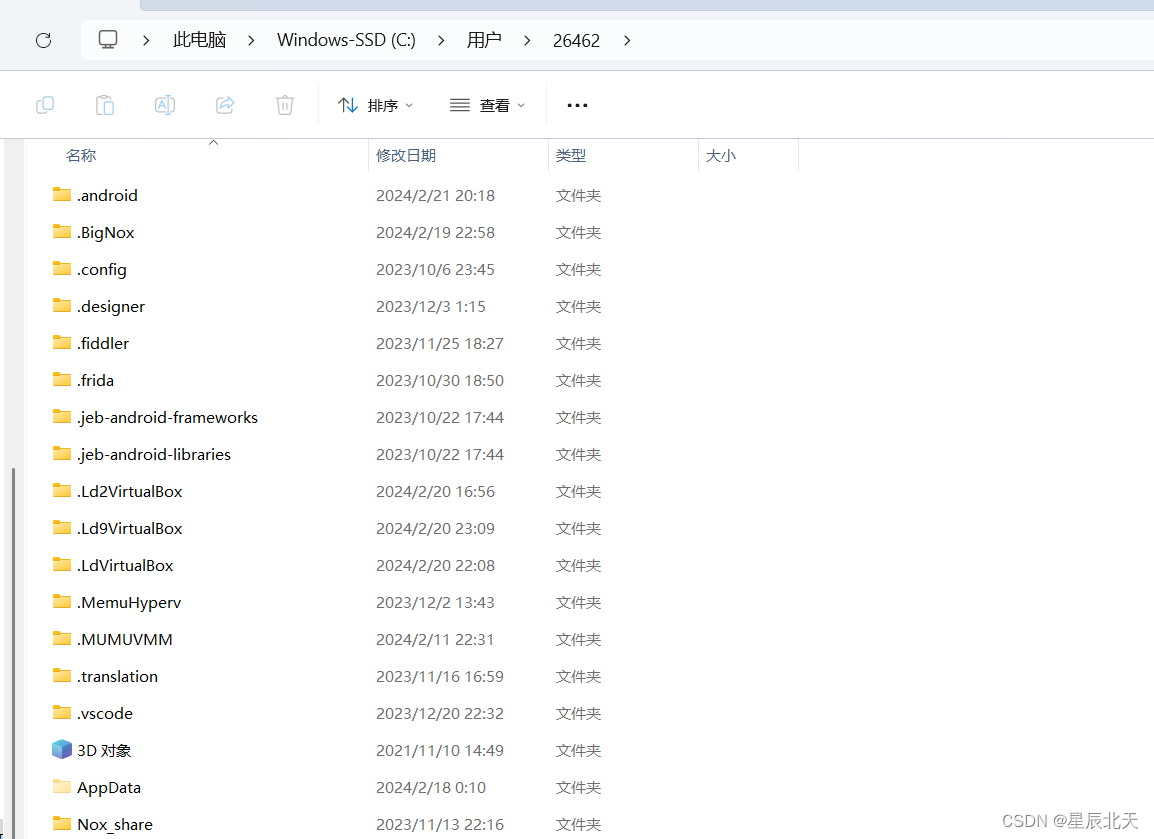Select the .BigNox folder icon

(x=62, y=232)
